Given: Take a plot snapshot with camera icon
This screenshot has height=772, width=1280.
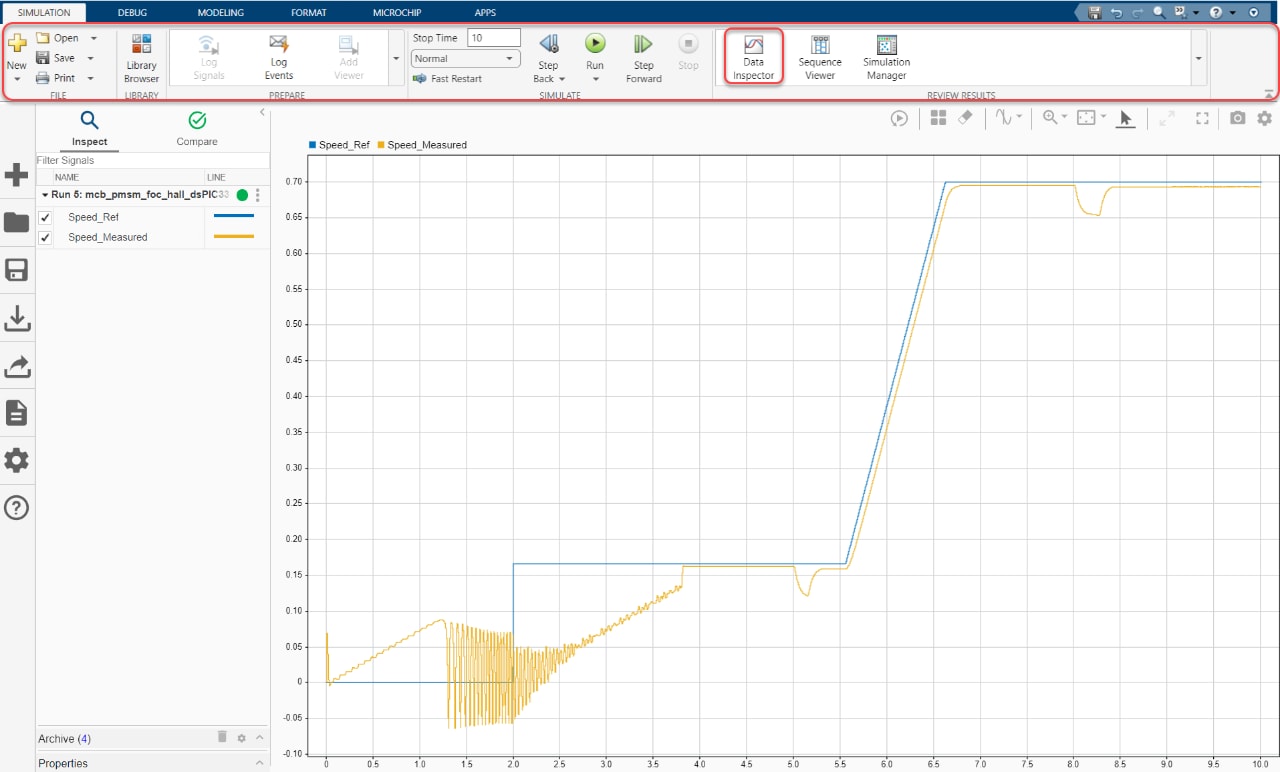Looking at the screenshot, I should (x=1237, y=118).
